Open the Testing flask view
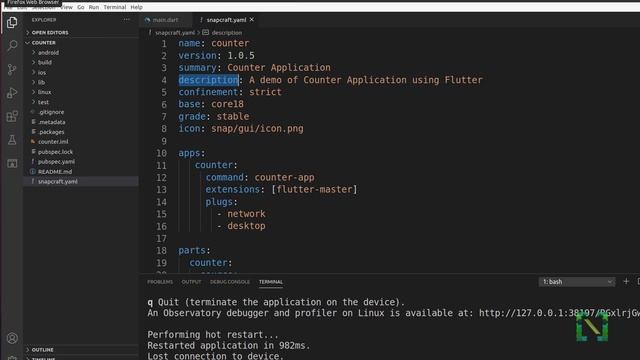 point(12,140)
